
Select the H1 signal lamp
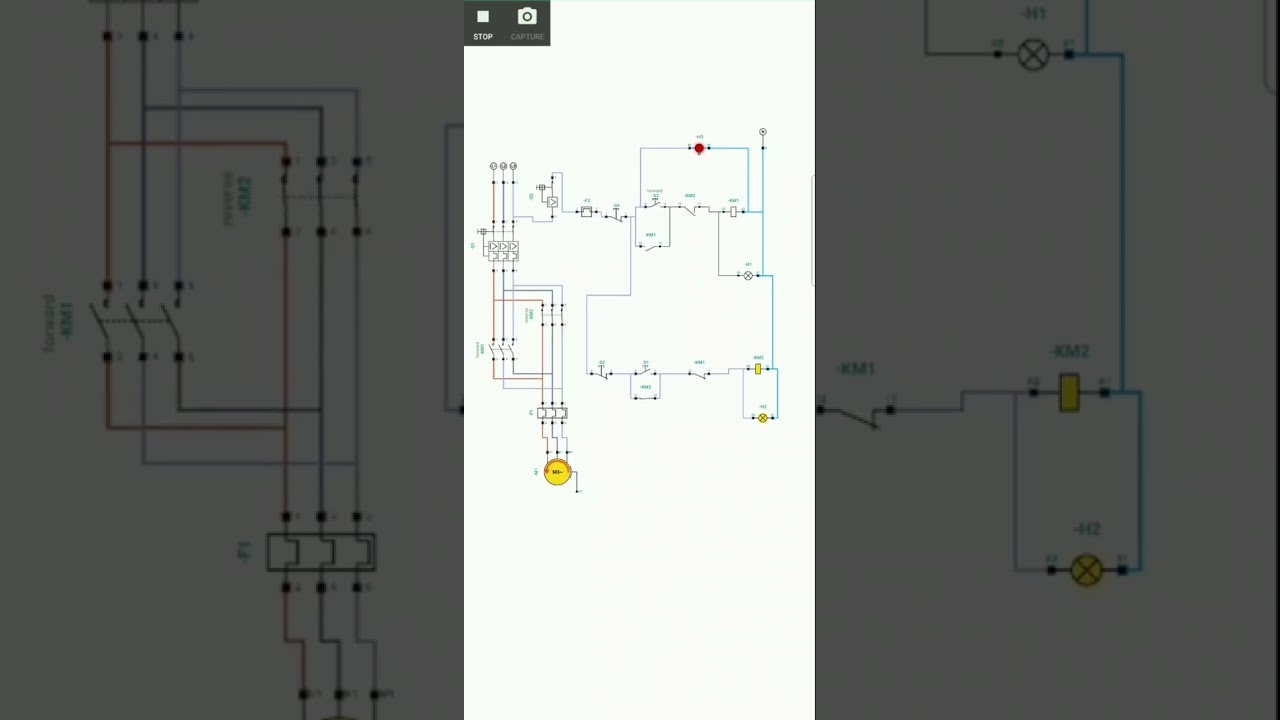tap(748, 275)
